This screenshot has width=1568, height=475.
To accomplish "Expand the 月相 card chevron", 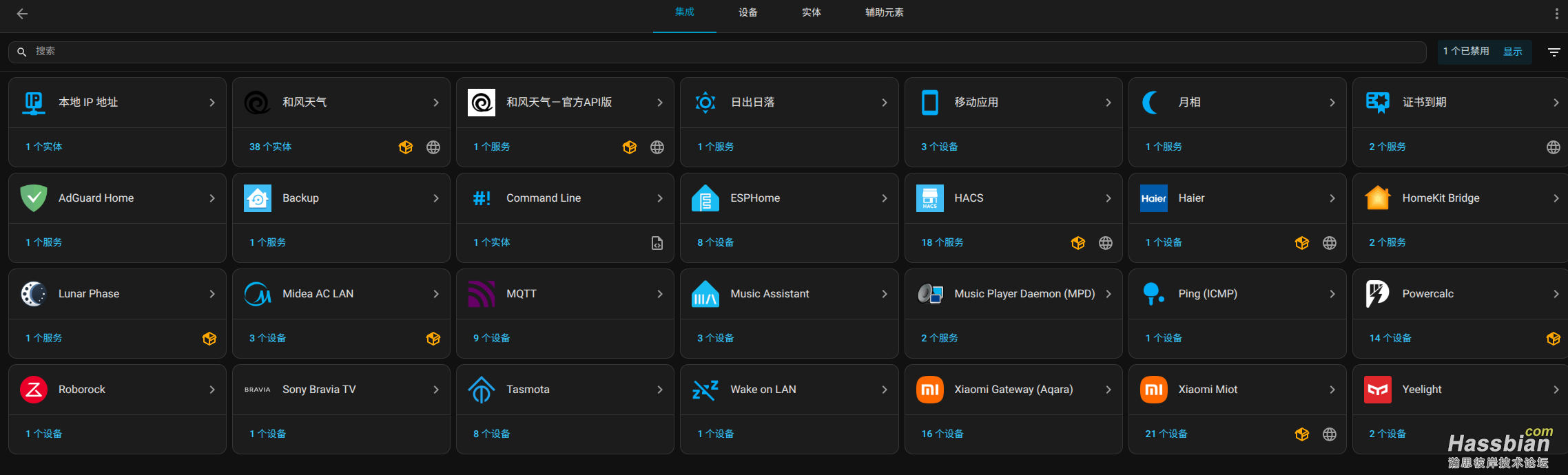I will (x=1332, y=103).
